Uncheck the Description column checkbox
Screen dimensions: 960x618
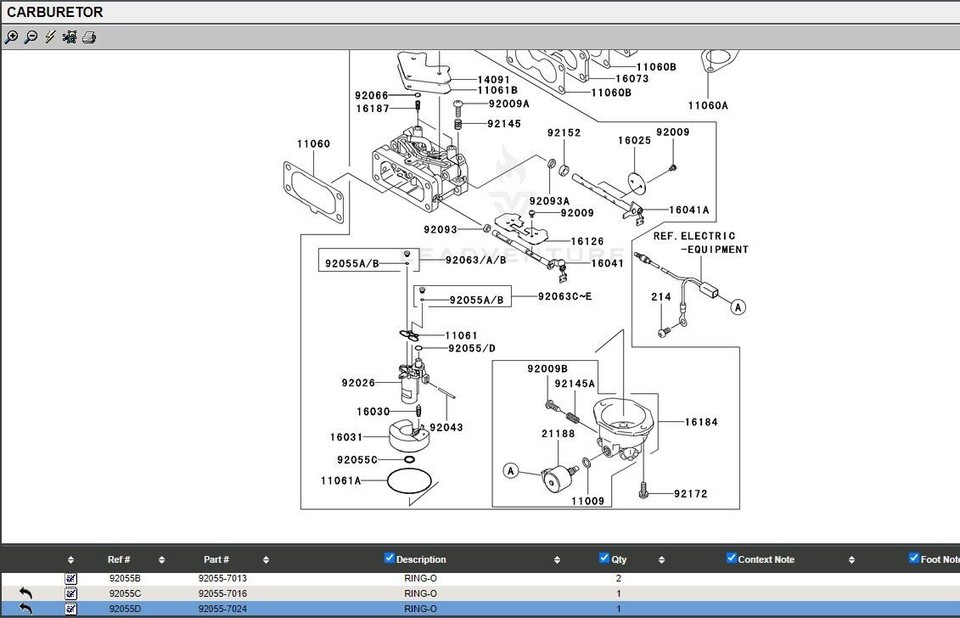pyautogui.click(x=389, y=558)
